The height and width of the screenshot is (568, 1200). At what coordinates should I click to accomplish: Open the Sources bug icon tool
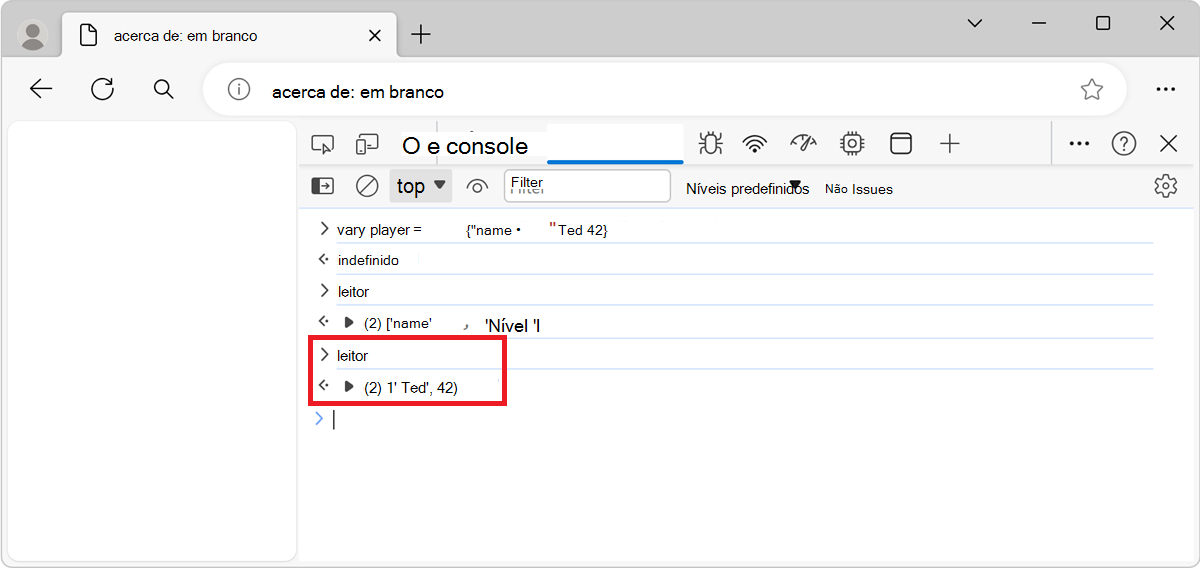[x=710, y=144]
